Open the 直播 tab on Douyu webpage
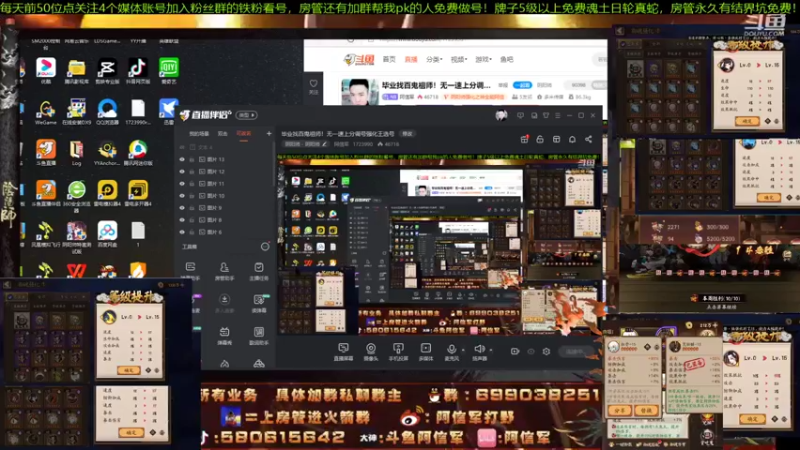800x450 pixels. pyautogui.click(x=411, y=60)
